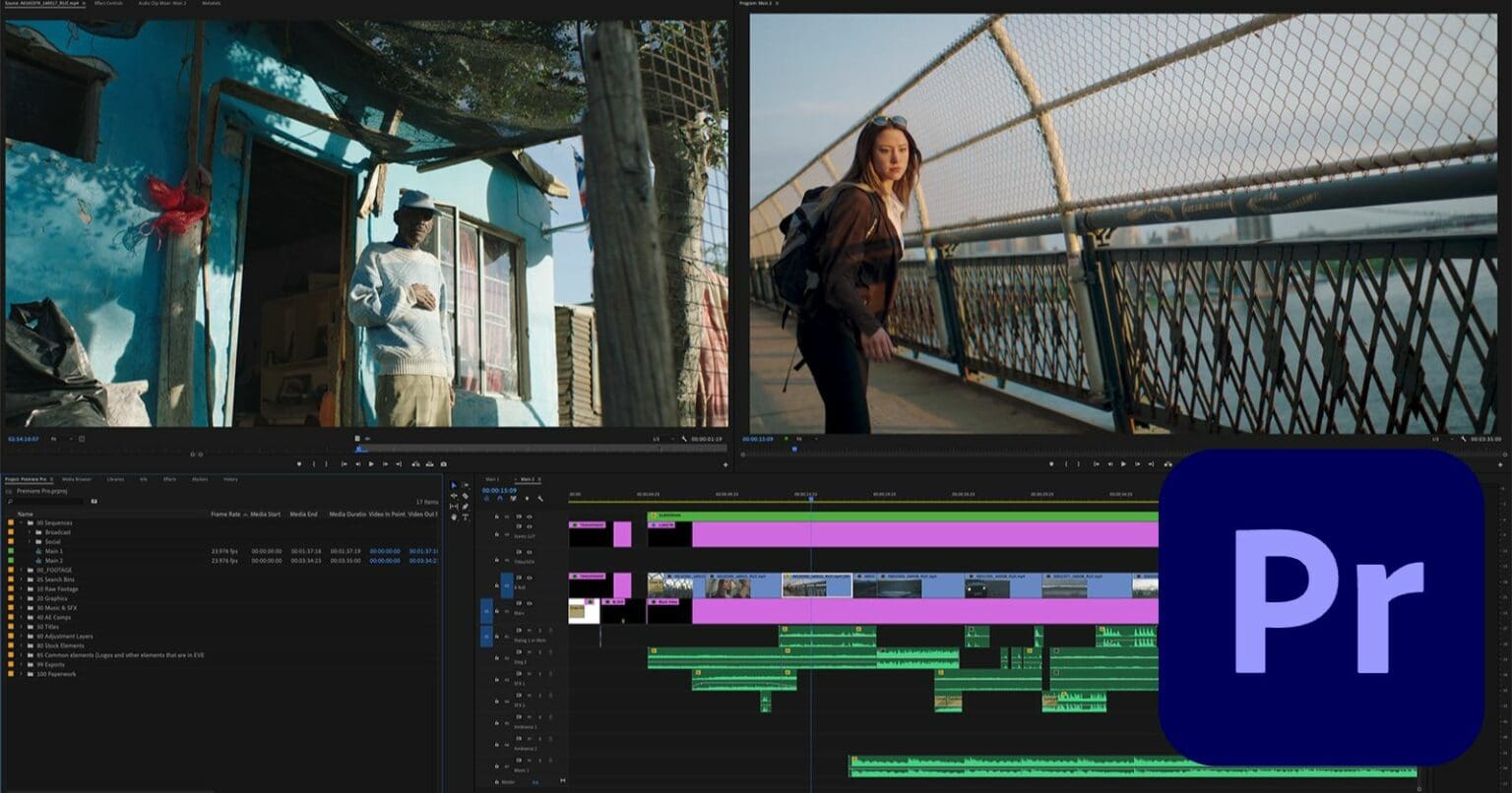Screen dimensions: 1512x793
Task: Click the Frame Rate column header to sort
Action: [225, 515]
